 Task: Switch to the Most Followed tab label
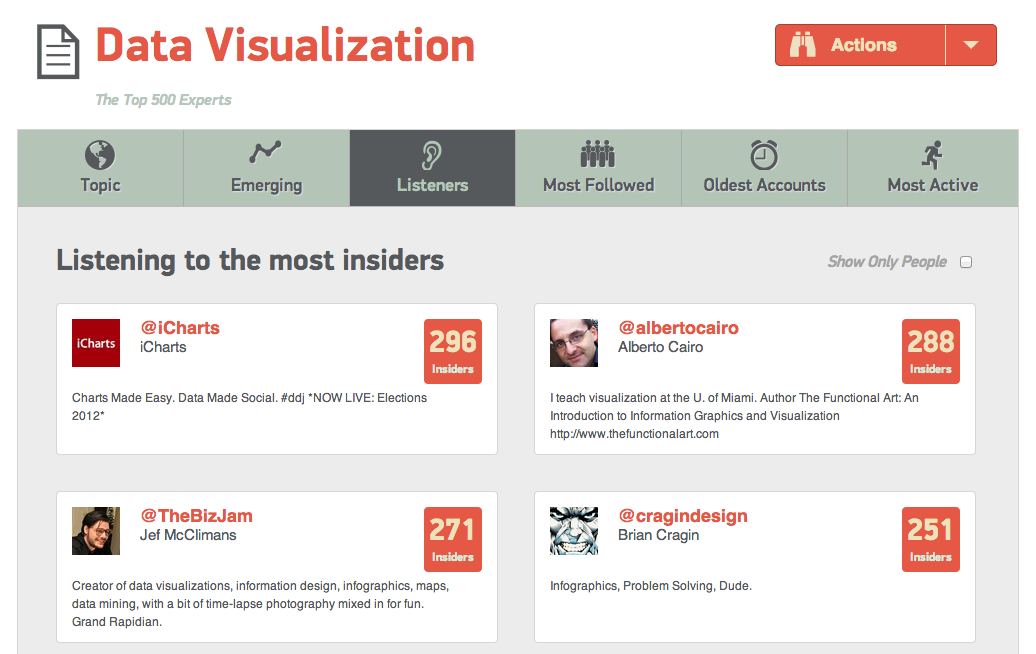(x=598, y=185)
